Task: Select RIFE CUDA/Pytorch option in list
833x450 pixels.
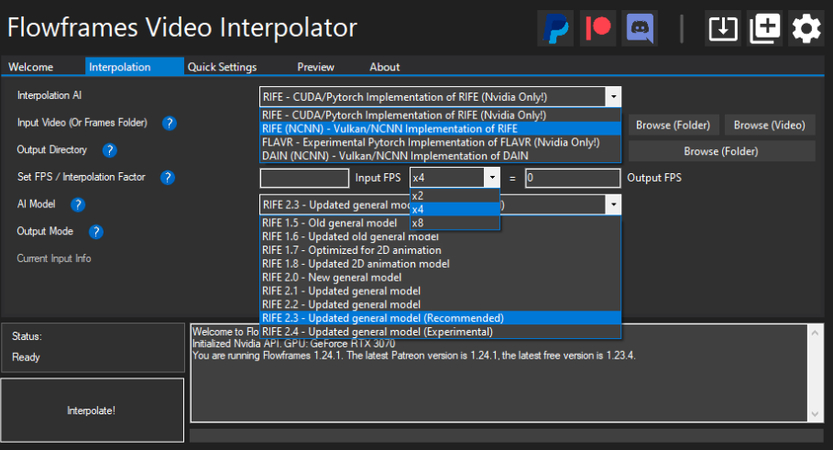Action: [x=440, y=115]
